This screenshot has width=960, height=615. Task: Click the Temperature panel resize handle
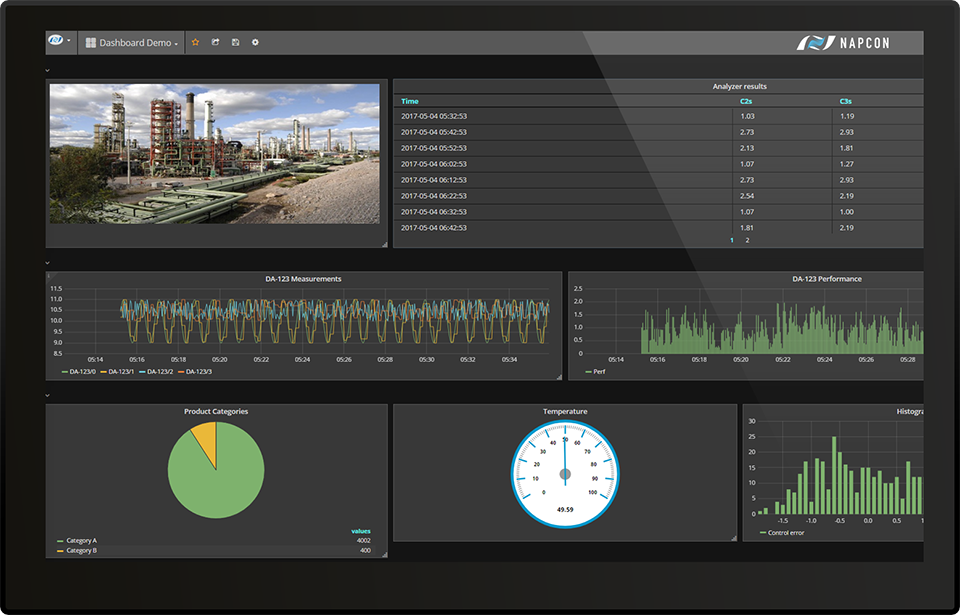(x=733, y=538)
